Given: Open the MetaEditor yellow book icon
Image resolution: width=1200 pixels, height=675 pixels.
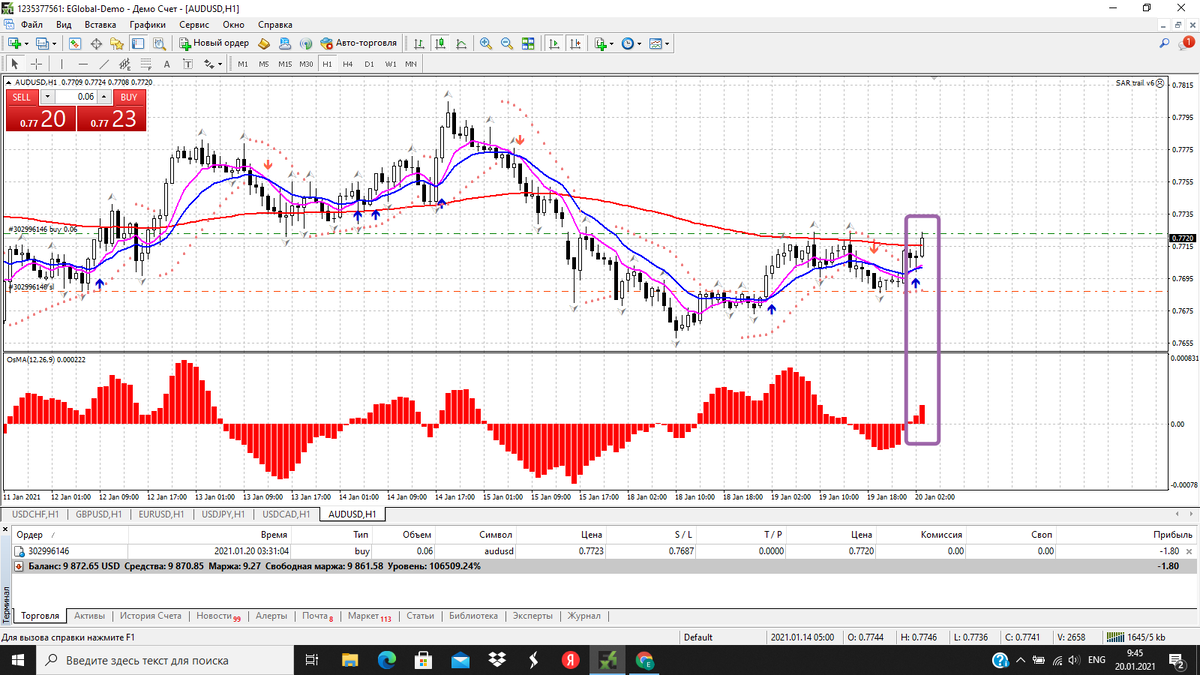Looking at the screenshot, I should pyautogui.click(x=264, y=43).
